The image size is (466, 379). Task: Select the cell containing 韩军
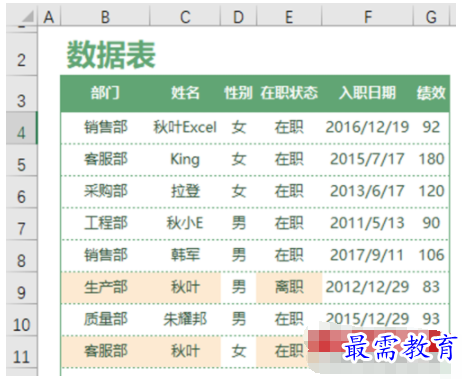tap(185, 256)
